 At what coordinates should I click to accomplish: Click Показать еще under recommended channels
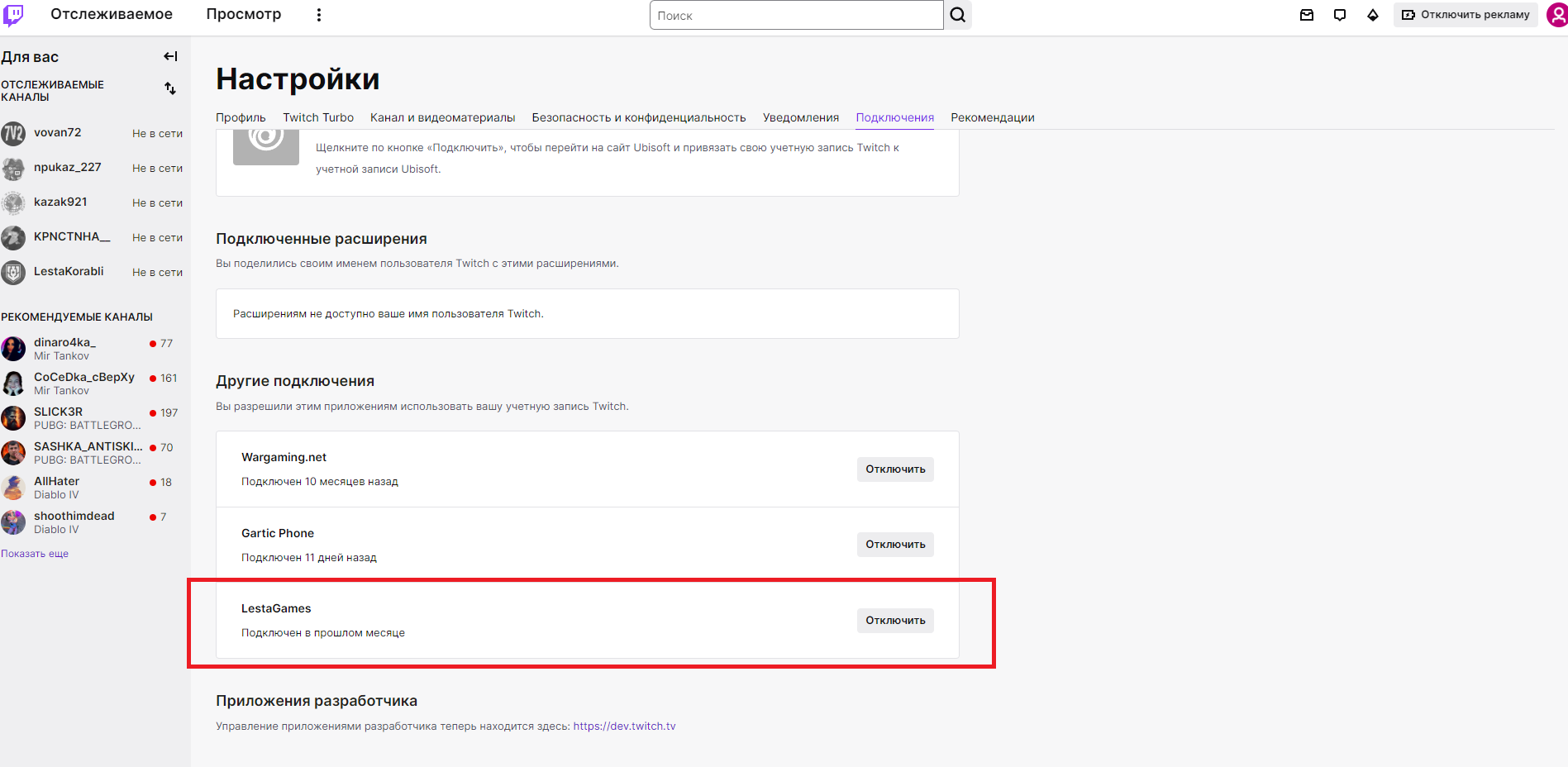pyautogui.click(x=35, y=554)
